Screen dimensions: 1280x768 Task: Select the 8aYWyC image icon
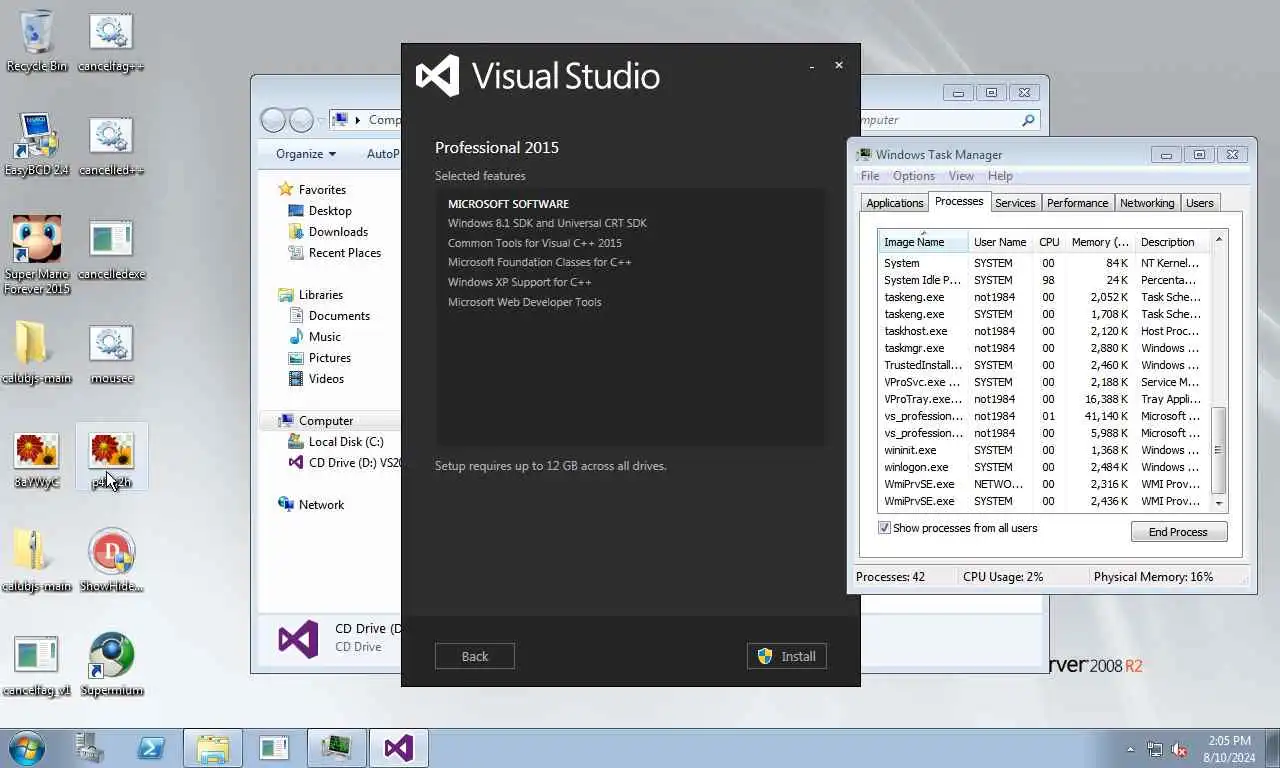[x=37, y=460]
